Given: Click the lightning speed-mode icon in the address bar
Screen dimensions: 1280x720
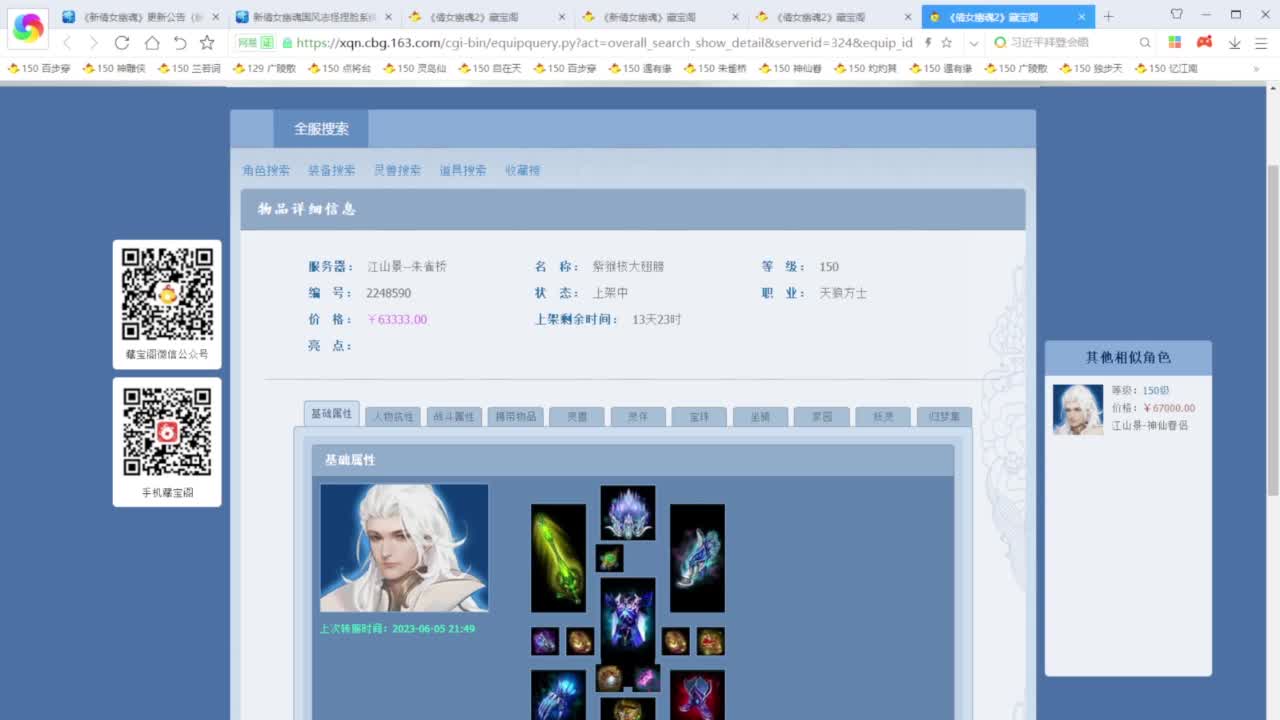Looking at the screenshot, I should click(928, 42).
